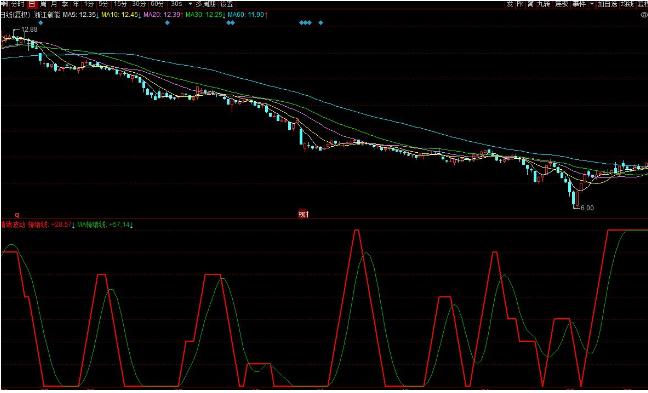Click the 加自选 add-to-watchlist button
The height and width of the screenshot is (393, 648).
(607, 4)
